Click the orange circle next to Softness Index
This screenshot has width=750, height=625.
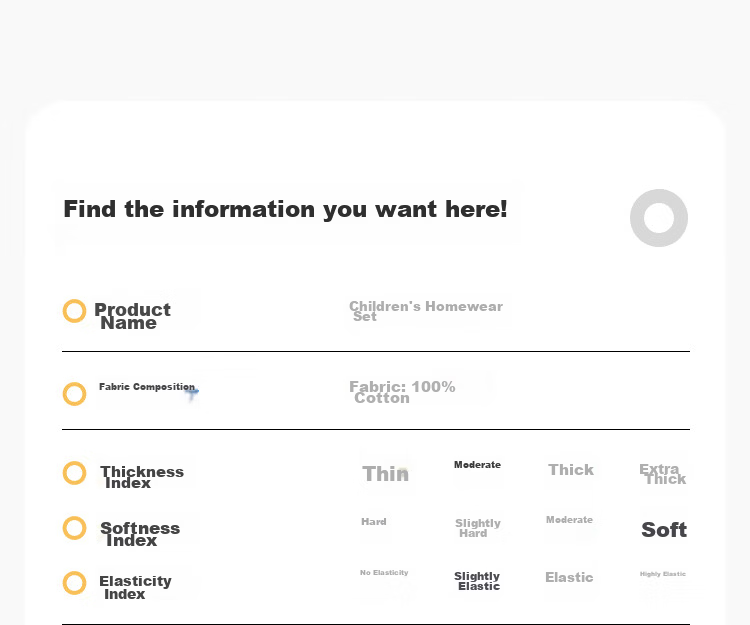pos(75,528)
